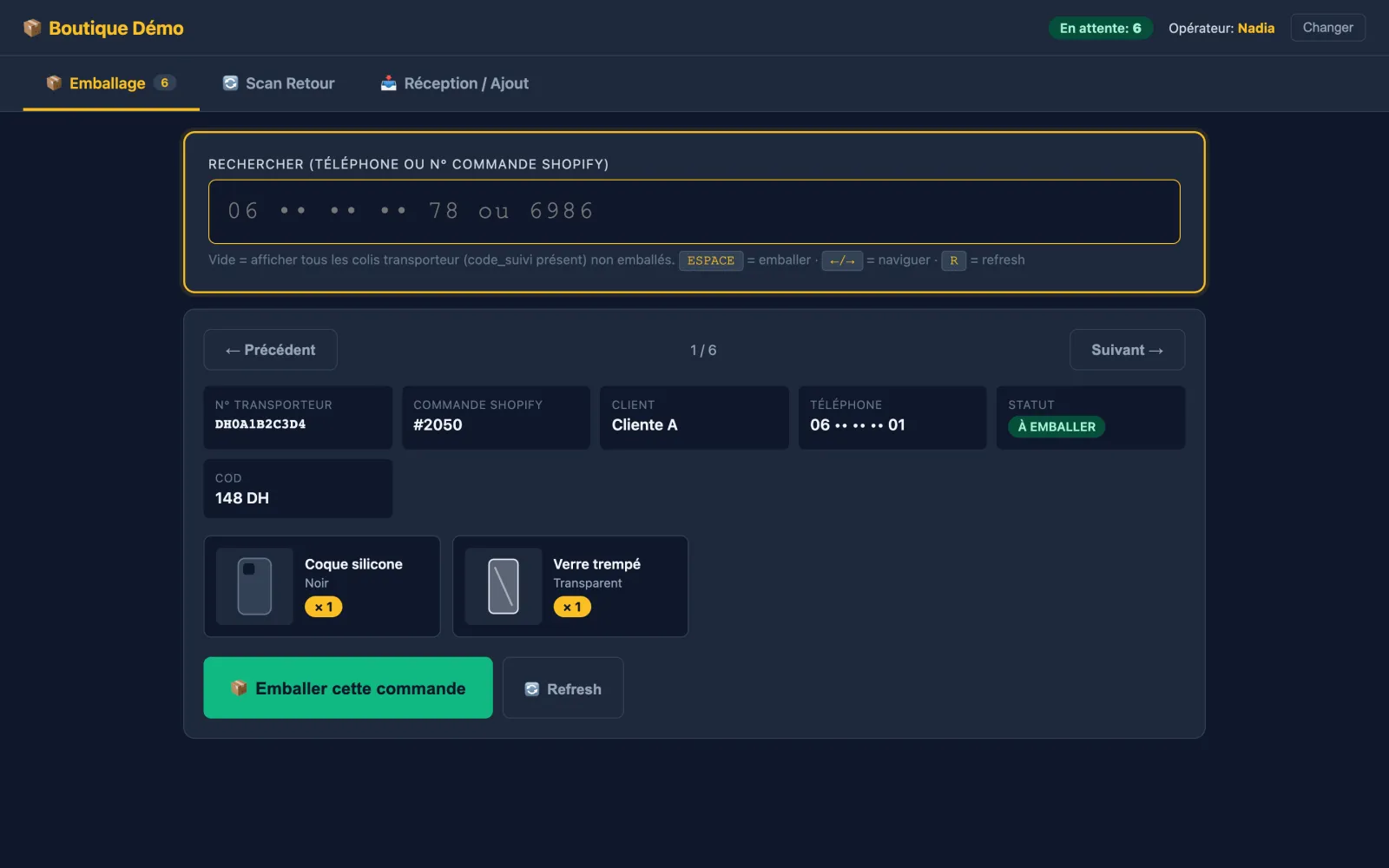Image resolution: width=1389 pixels, height=868 pixels.
Task: Click the x1 quantity badge of Coque silicone
Action: click(324, 607)
